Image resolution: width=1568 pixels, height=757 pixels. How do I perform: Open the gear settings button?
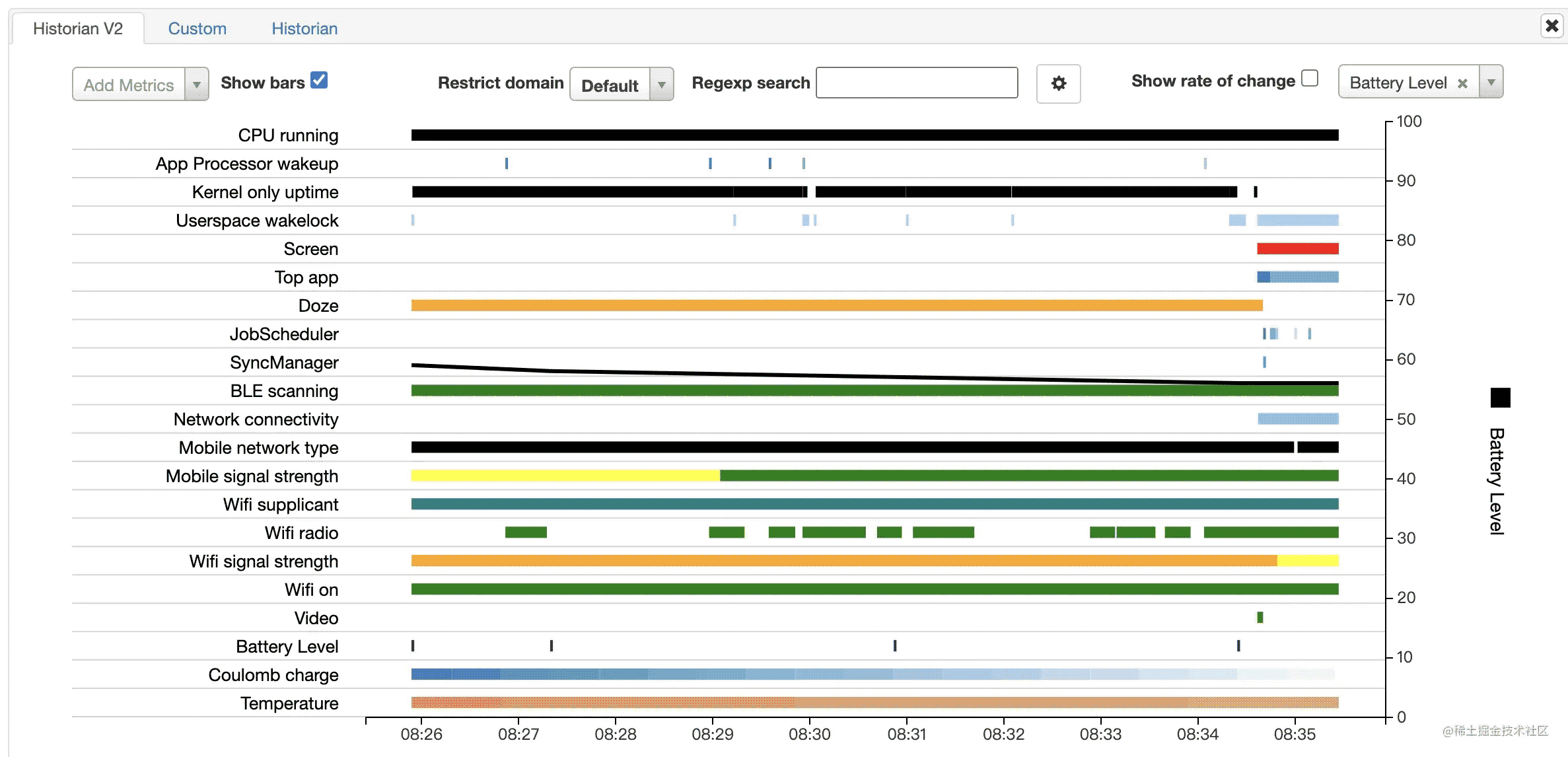[1058, 83]
